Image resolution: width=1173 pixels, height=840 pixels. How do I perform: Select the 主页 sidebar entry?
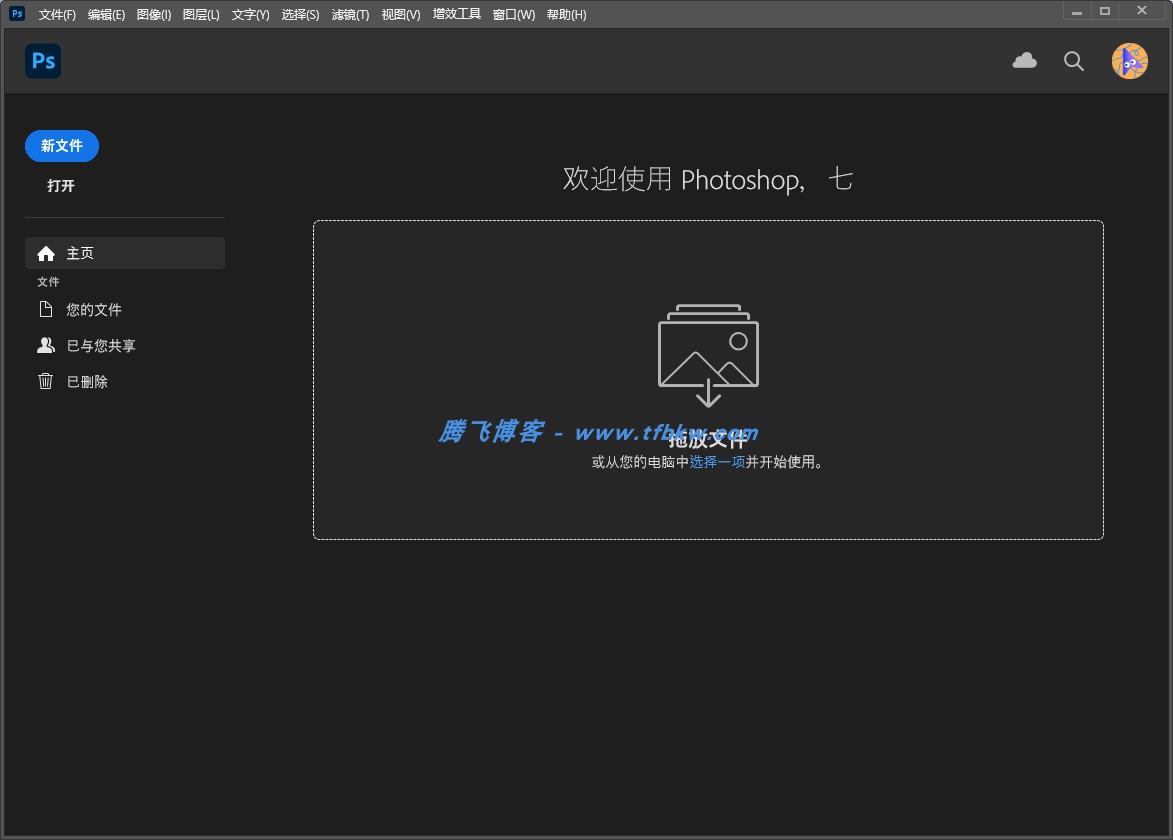click(79, 253)
